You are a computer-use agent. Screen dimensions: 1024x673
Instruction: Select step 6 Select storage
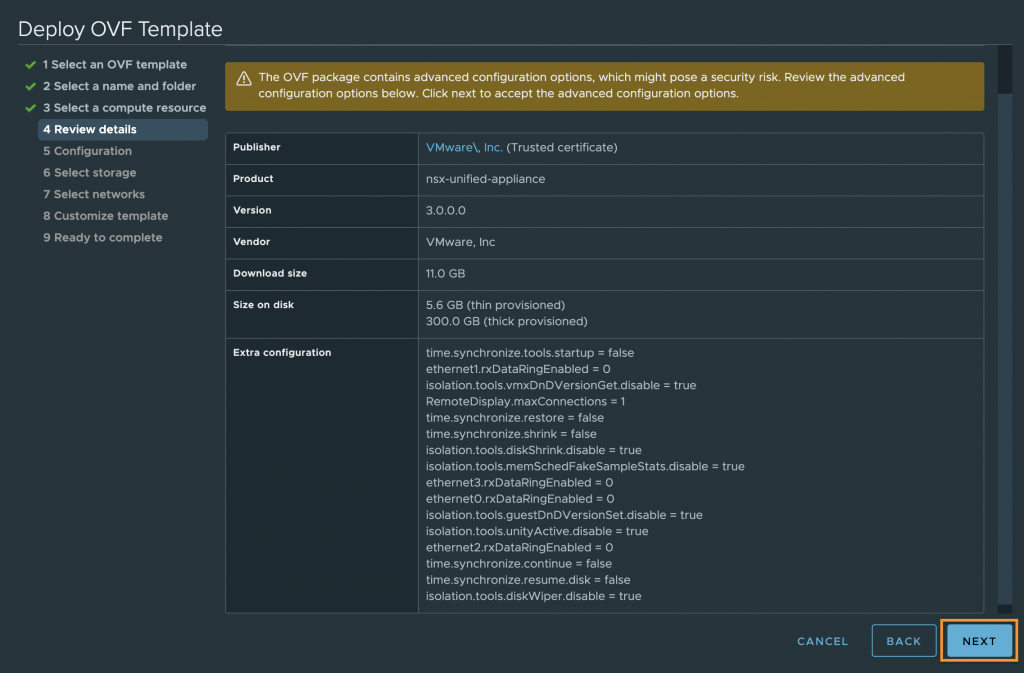pos(89,172)
